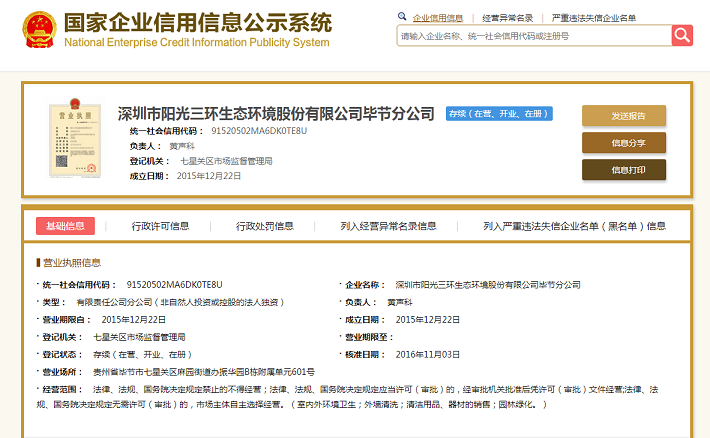Click the company name heading in header card
This screenshot has height=438, width=710.
[x=276, y=114]
